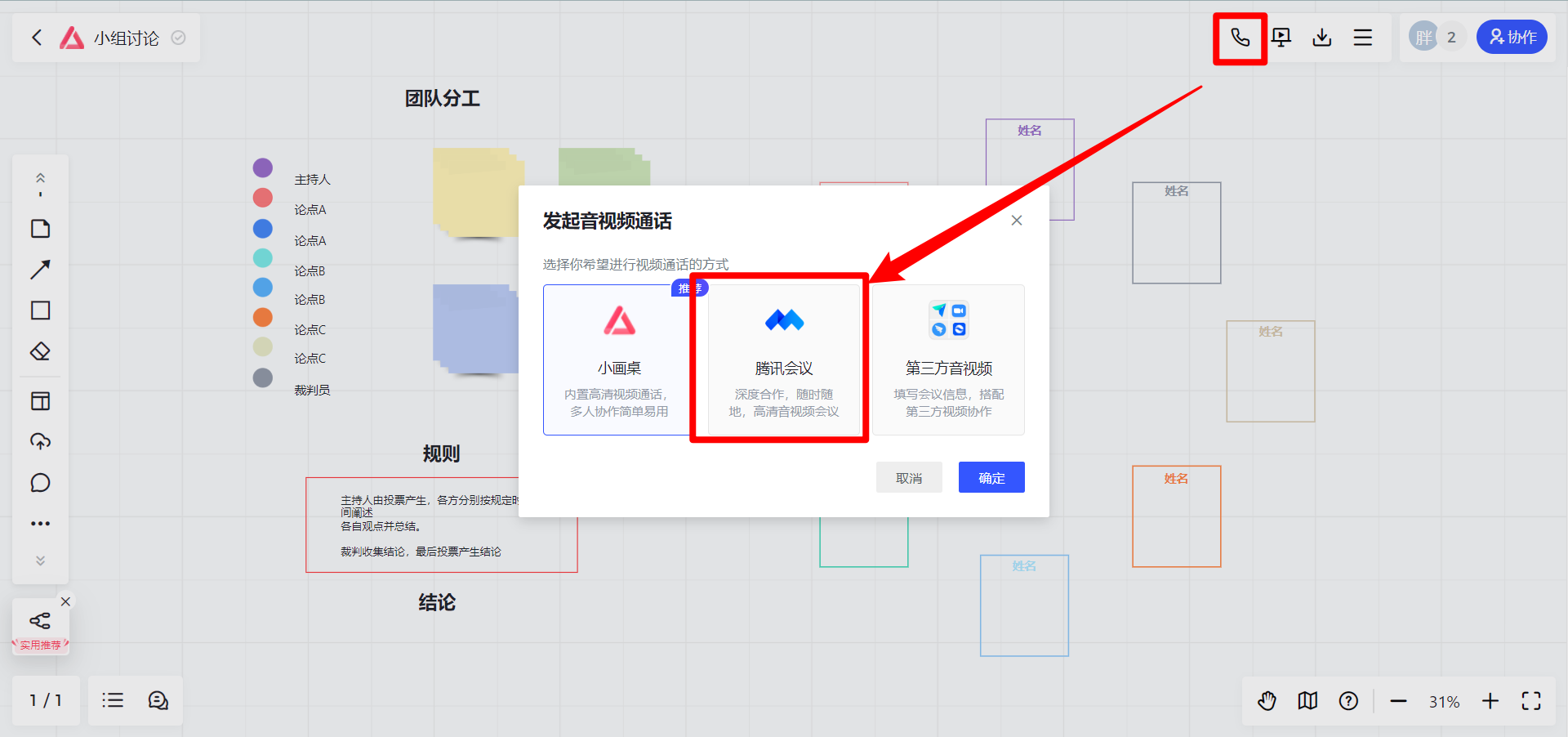1568x737 pixels.
Task: Open the phone call icon in the top toolbar
Action: click(1240, 38)
